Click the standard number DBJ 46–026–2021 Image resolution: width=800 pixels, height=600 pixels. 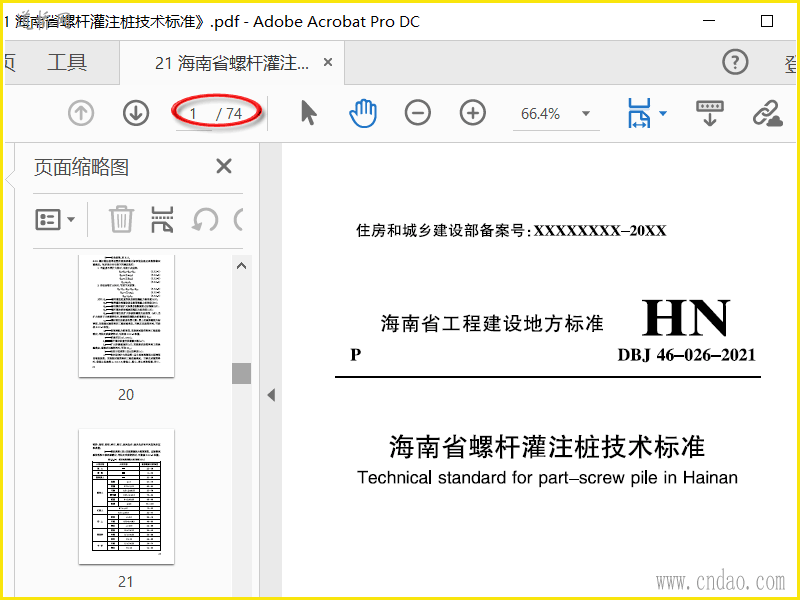(x=686, y=355)
